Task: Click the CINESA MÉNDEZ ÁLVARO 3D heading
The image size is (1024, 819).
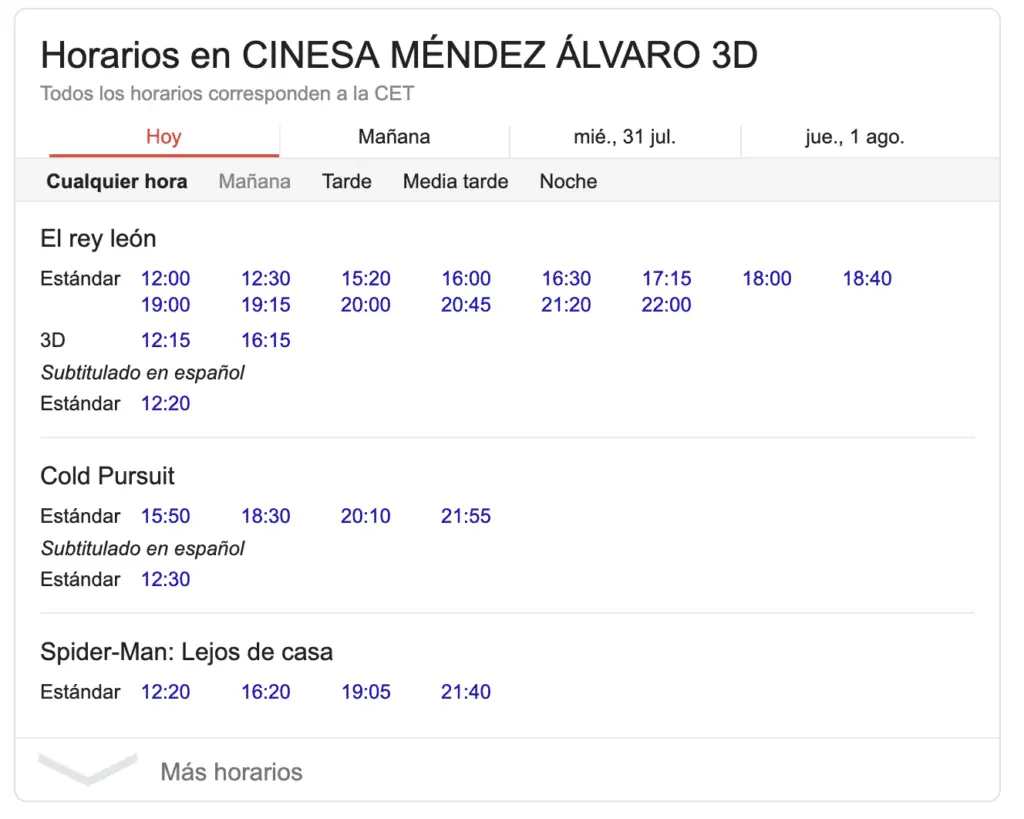Action: [x=397, y=55]
